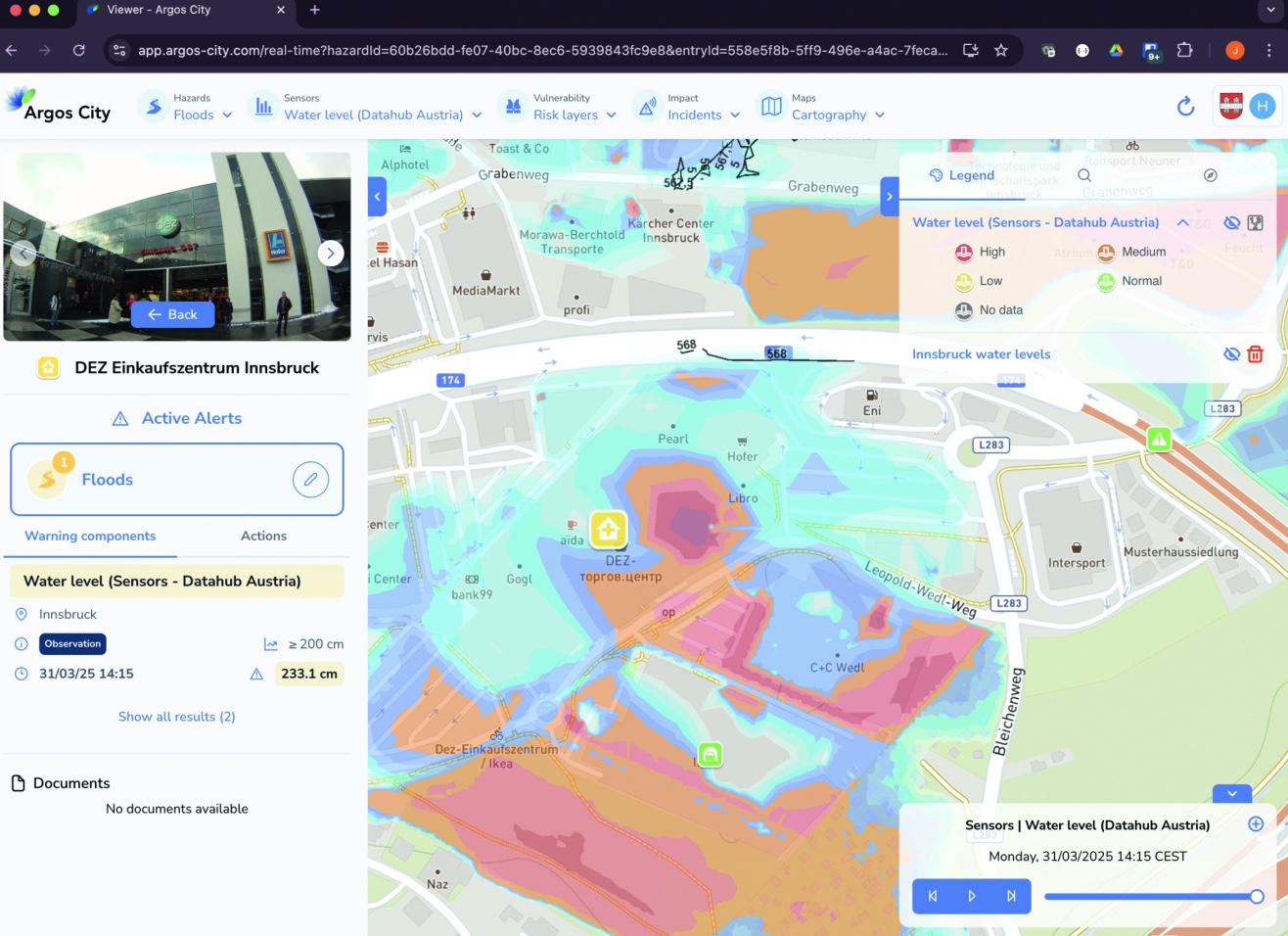Image resolution: width=1288 pixels, height=936 pixels.
Task: Collapse the timeline panel with down chevron
Action: coord(1232,794)
